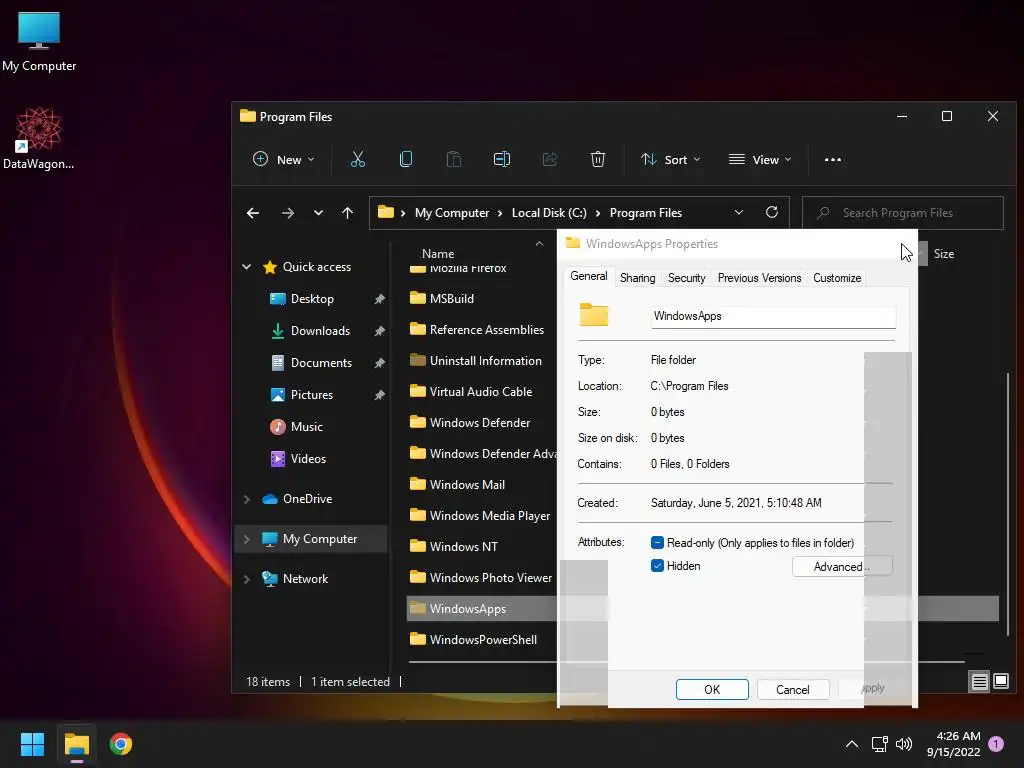Click the Size column header
The image size is (1024, 768).
(944, 254)
